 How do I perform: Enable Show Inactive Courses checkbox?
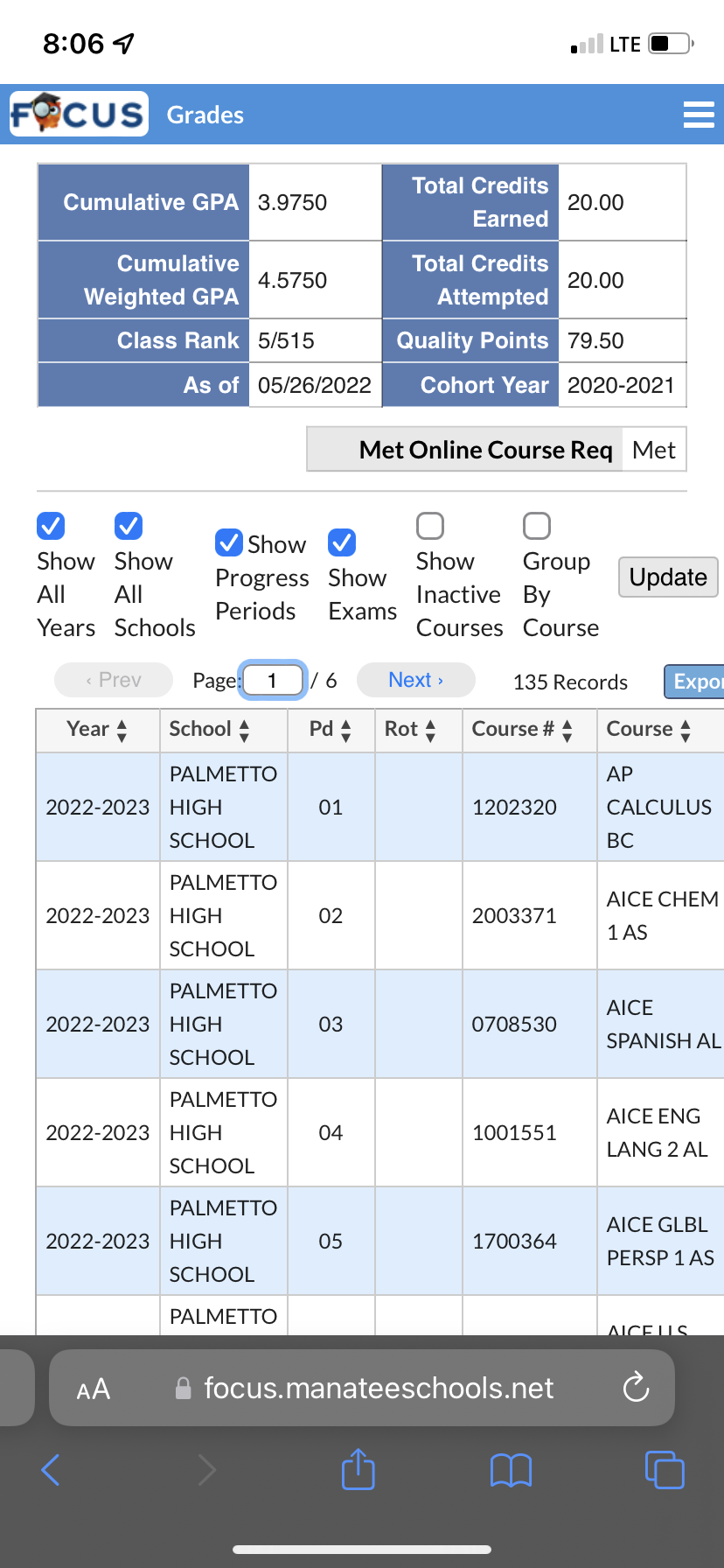(x=430, y=526)
